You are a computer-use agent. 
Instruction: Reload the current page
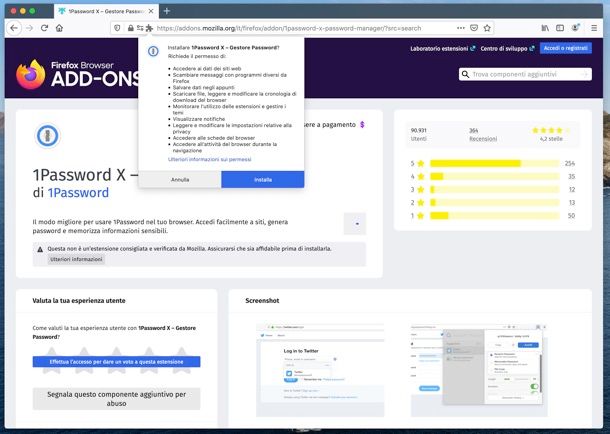pos(44,28)
